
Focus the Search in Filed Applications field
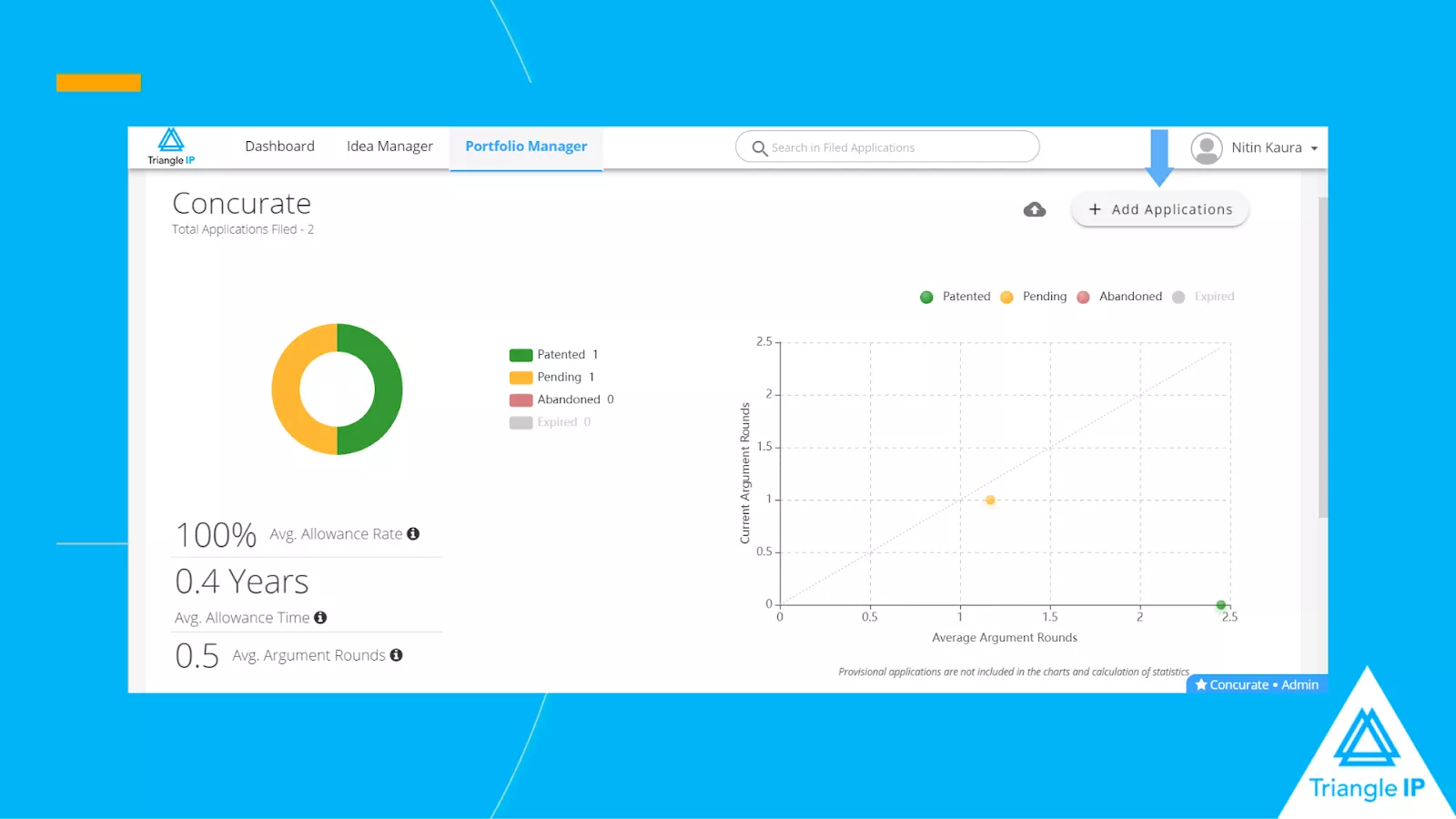tap(887, 147)
